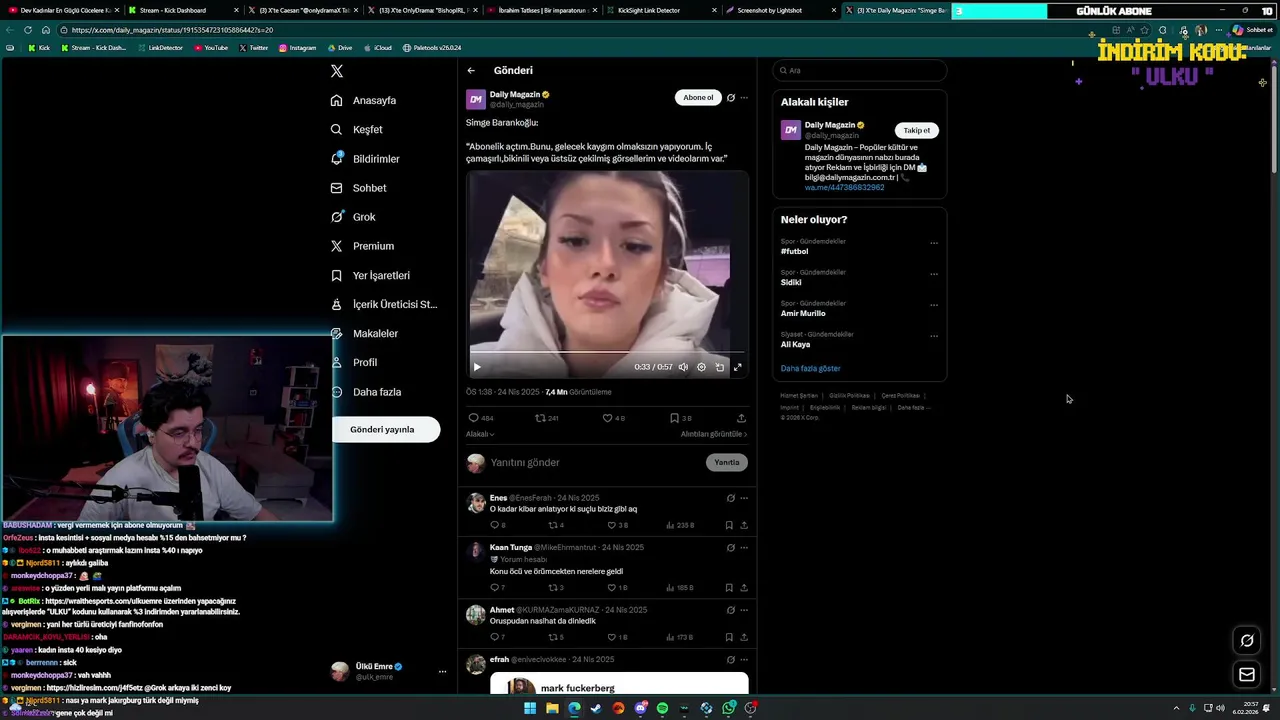
Task: Open more options for Ali Kaya trend
Action: coord(934,336)
